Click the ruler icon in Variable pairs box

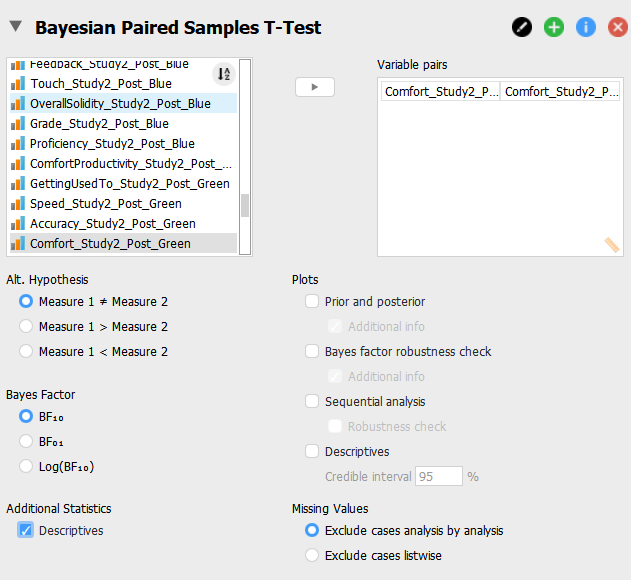[612, 244]
